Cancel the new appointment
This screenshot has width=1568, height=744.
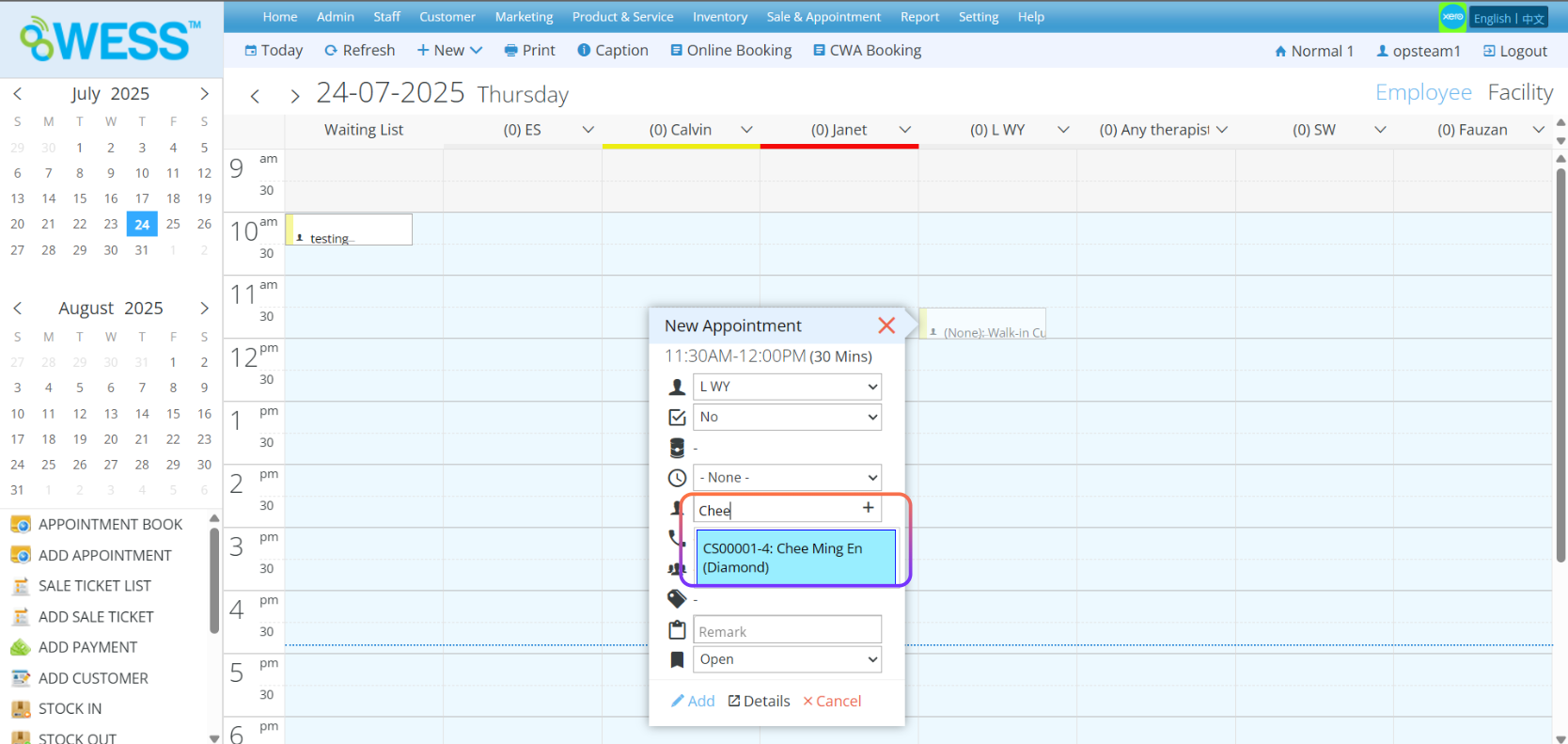tap(832, 702)
